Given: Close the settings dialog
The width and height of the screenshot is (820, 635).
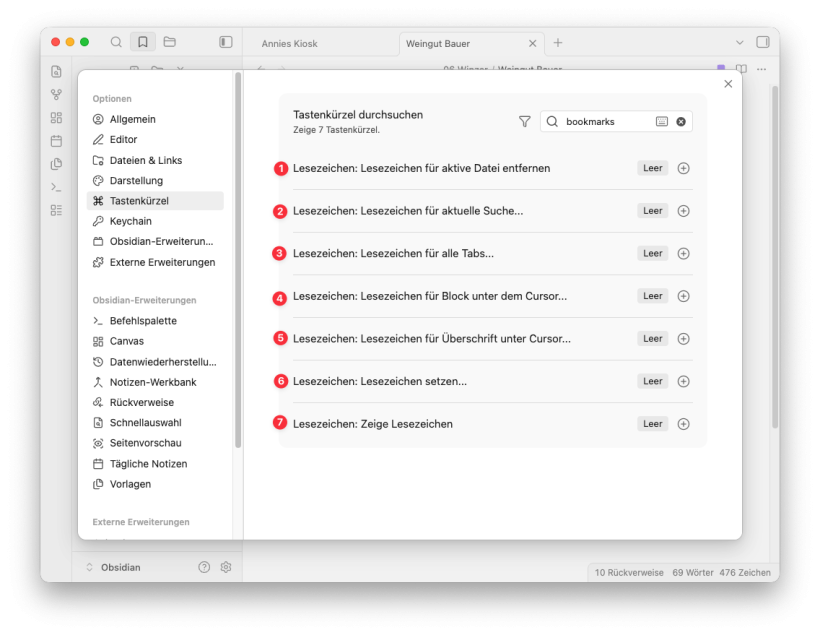Looking at the screenshot, I should click(728, 84).
